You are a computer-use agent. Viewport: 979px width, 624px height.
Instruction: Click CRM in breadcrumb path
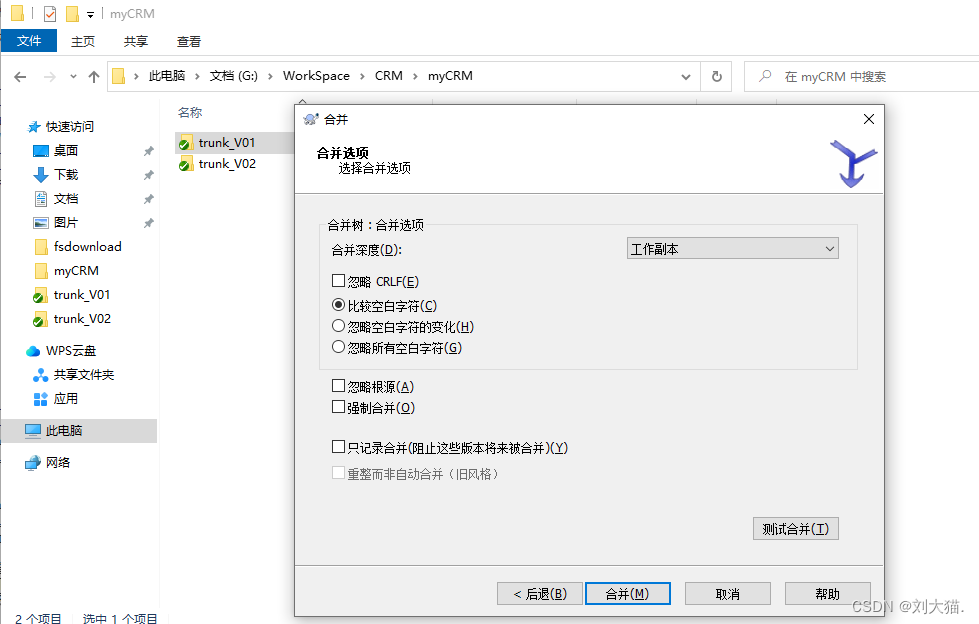pos(388,76)
